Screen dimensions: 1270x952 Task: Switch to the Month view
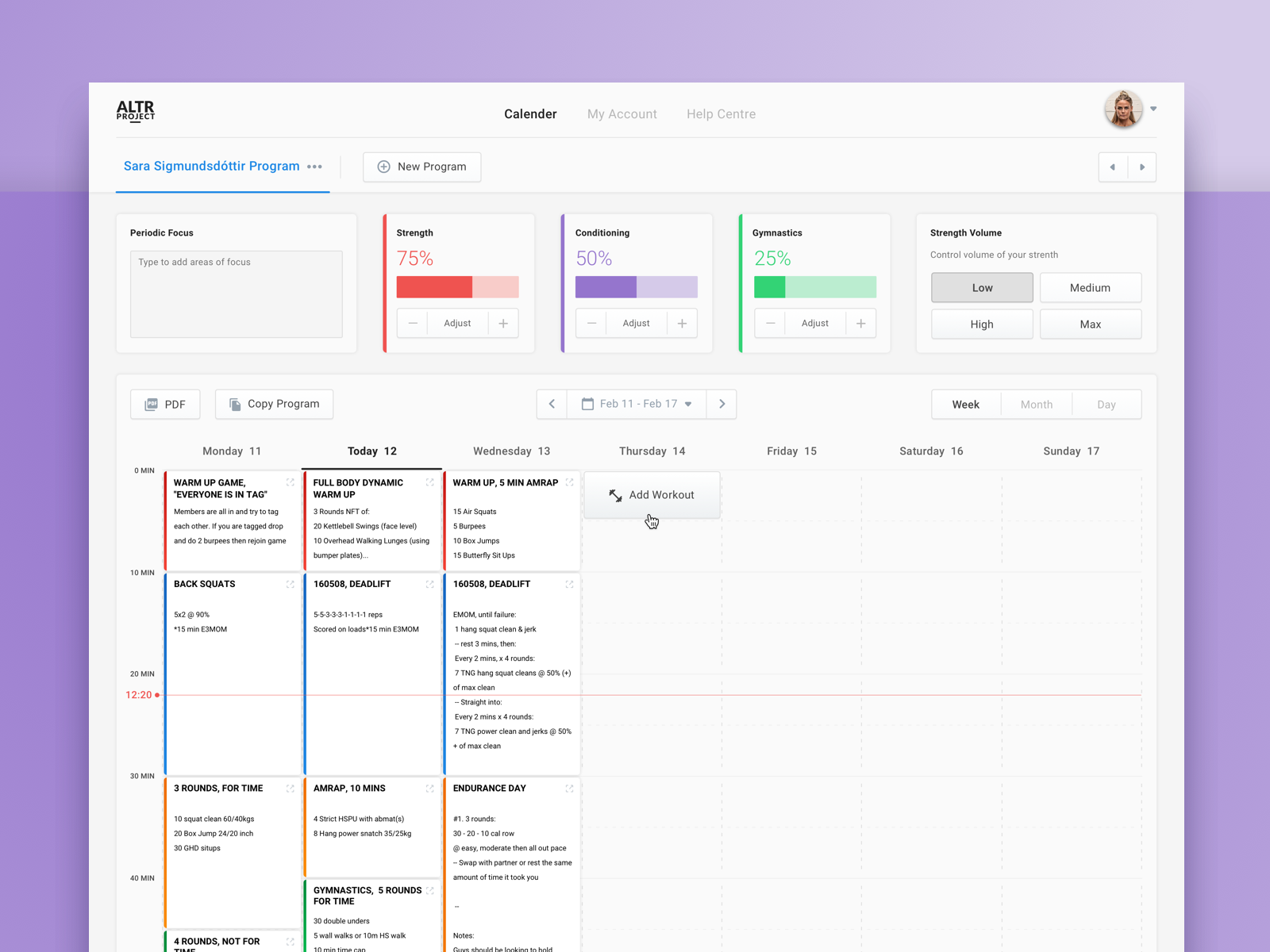tap(1036, 404)
